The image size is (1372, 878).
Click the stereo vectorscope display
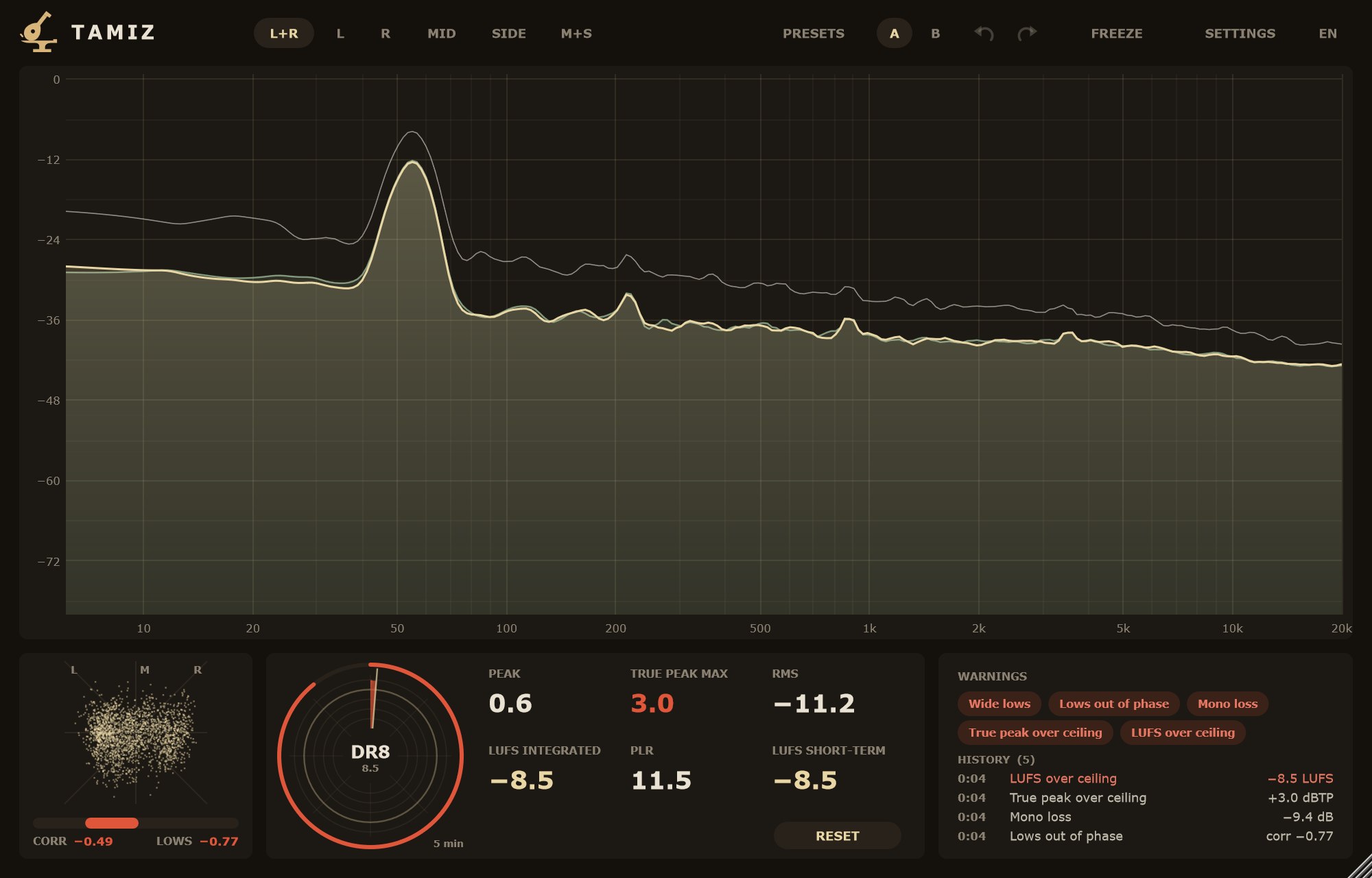click(x=136, y=733)
